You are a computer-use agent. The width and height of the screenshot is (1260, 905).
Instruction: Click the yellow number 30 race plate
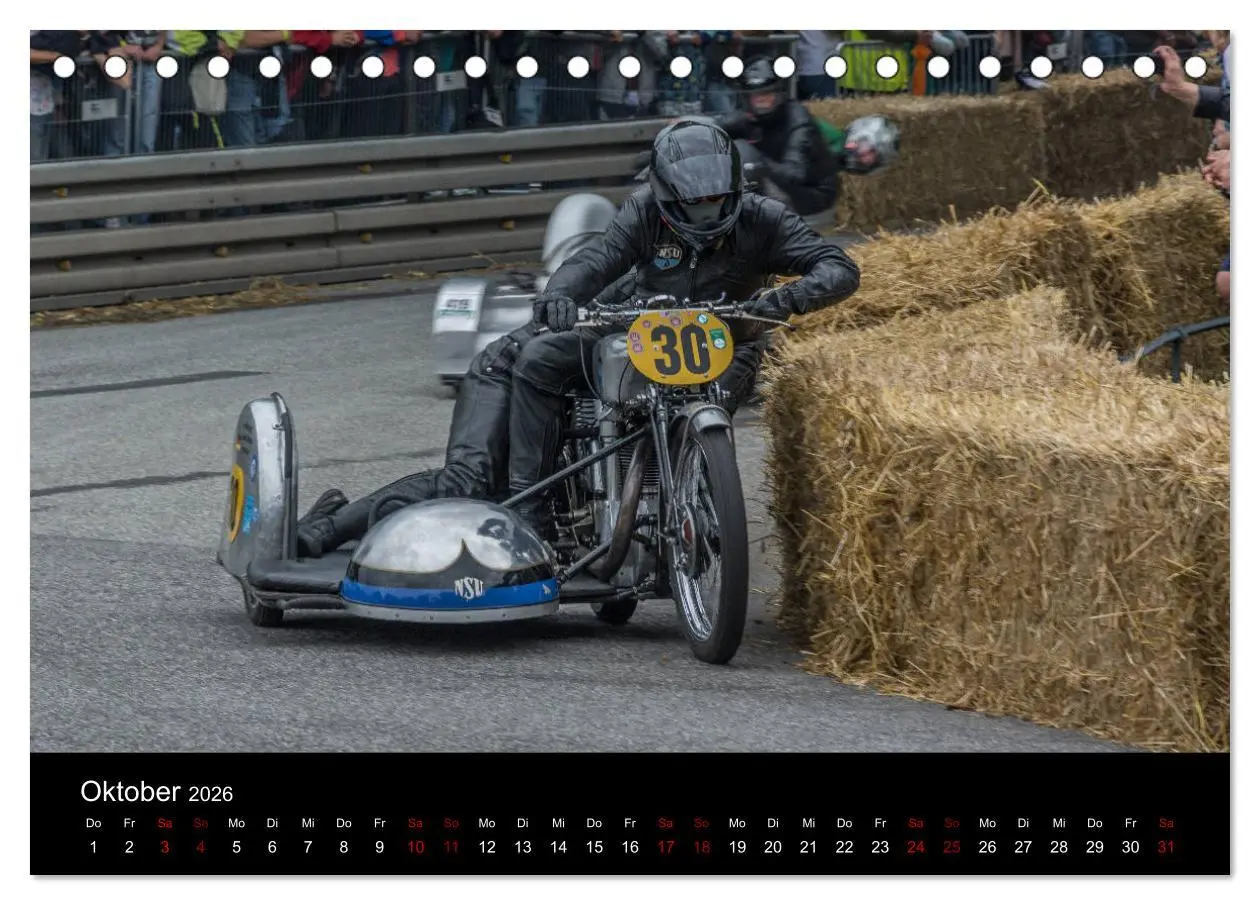[x=680, y=348]
